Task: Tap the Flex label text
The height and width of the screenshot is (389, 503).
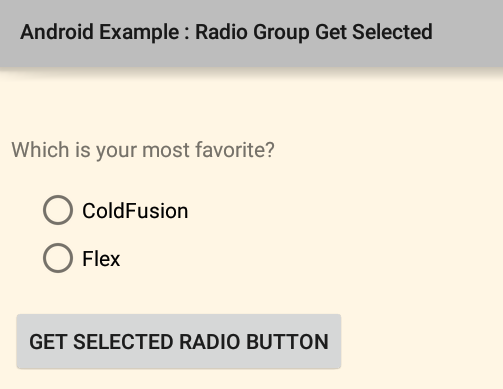Action: tap(101, 259)
